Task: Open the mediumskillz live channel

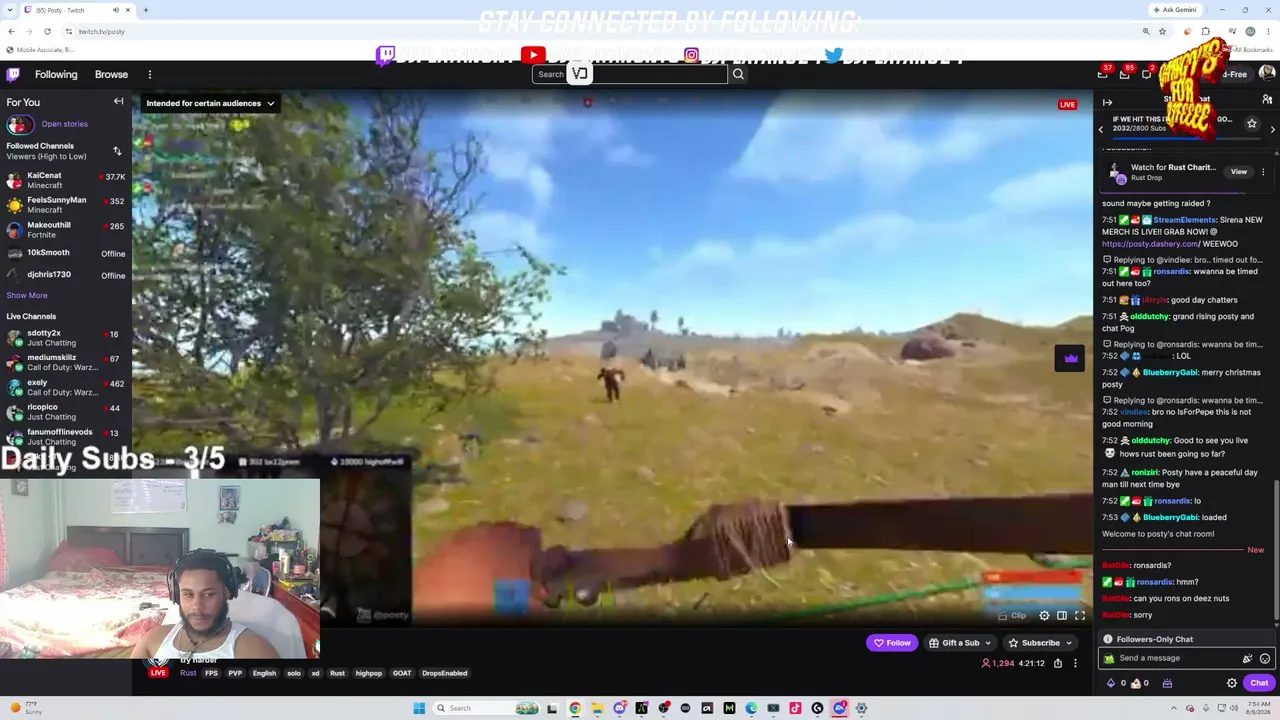Action: (x=66, y=362)
